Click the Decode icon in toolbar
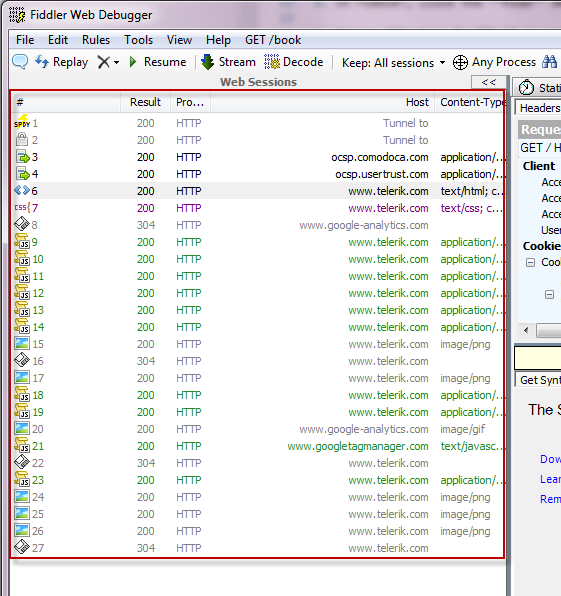Viewport: 561px width, 596px height. [272, 62]
